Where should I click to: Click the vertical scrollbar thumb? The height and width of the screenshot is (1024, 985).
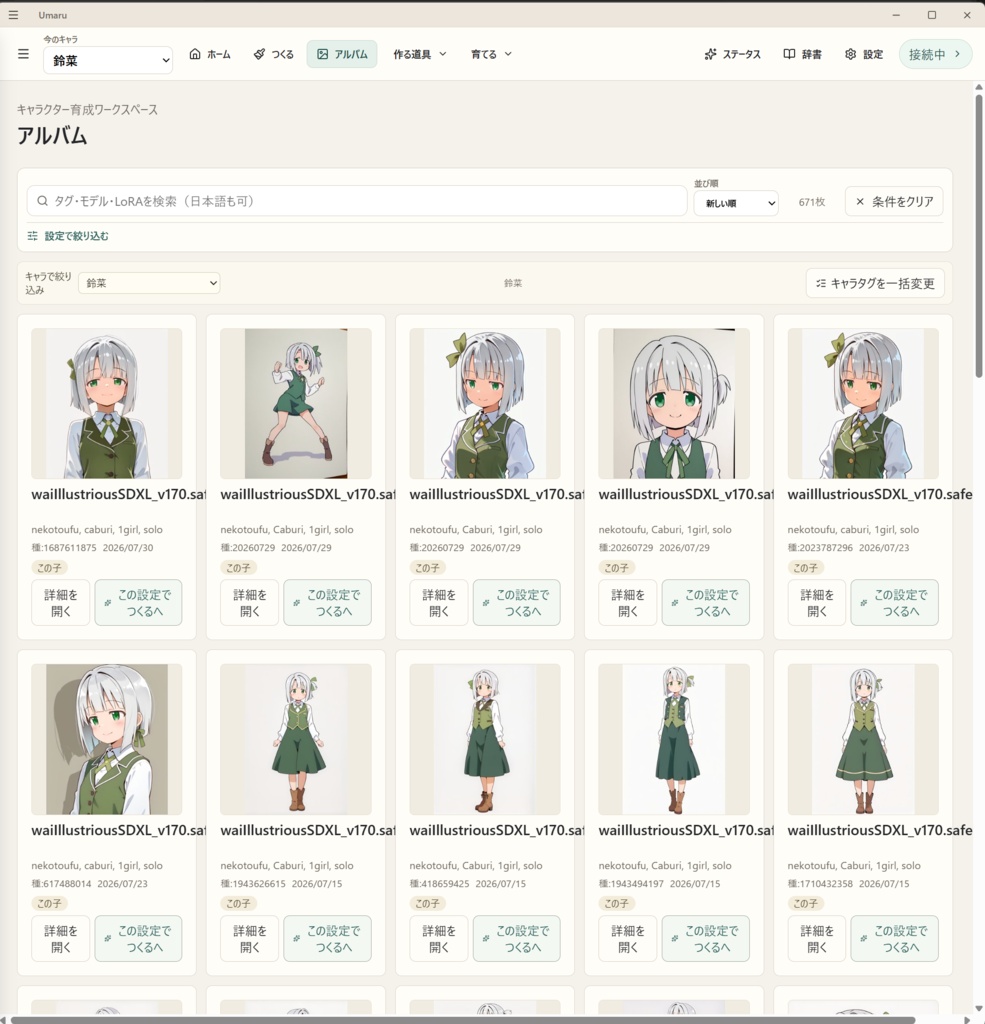[978, 235]
